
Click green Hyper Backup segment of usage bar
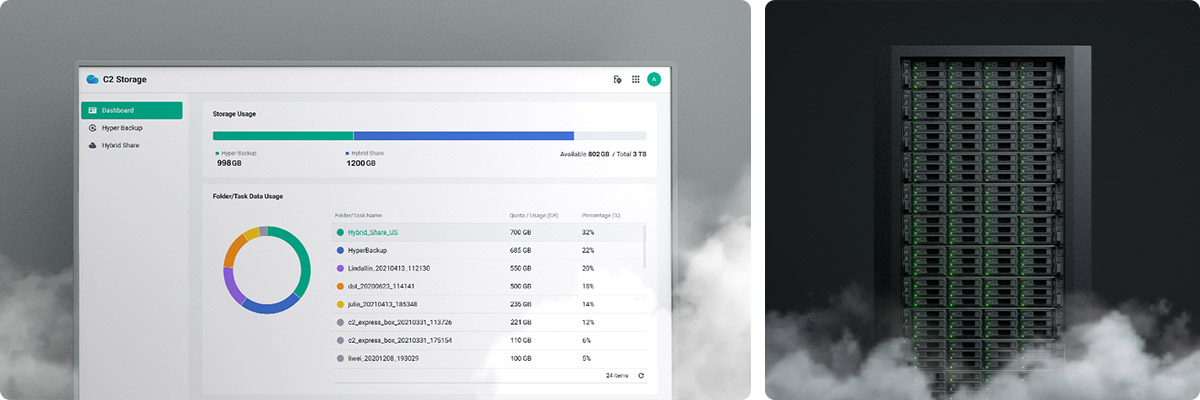[x=282, y=135]
